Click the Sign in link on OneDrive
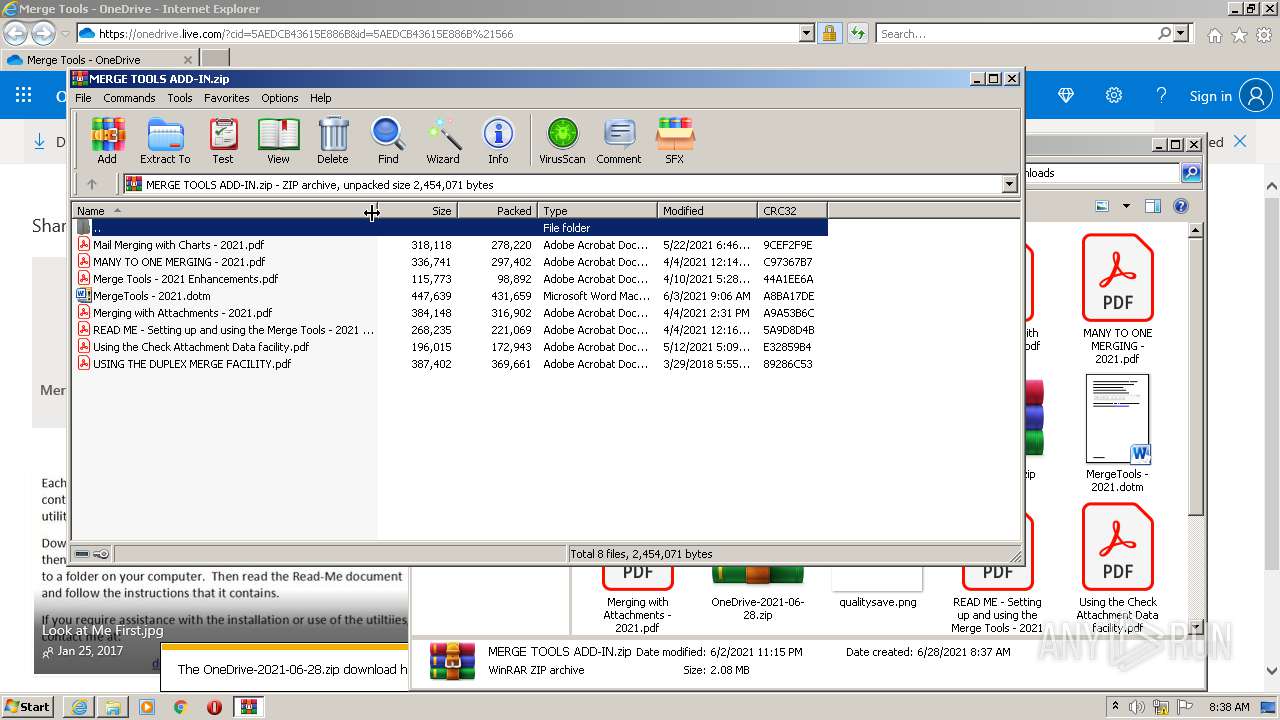Image resolution: width=1280 pixels, height=720 pixels. tap(1210, 96)
